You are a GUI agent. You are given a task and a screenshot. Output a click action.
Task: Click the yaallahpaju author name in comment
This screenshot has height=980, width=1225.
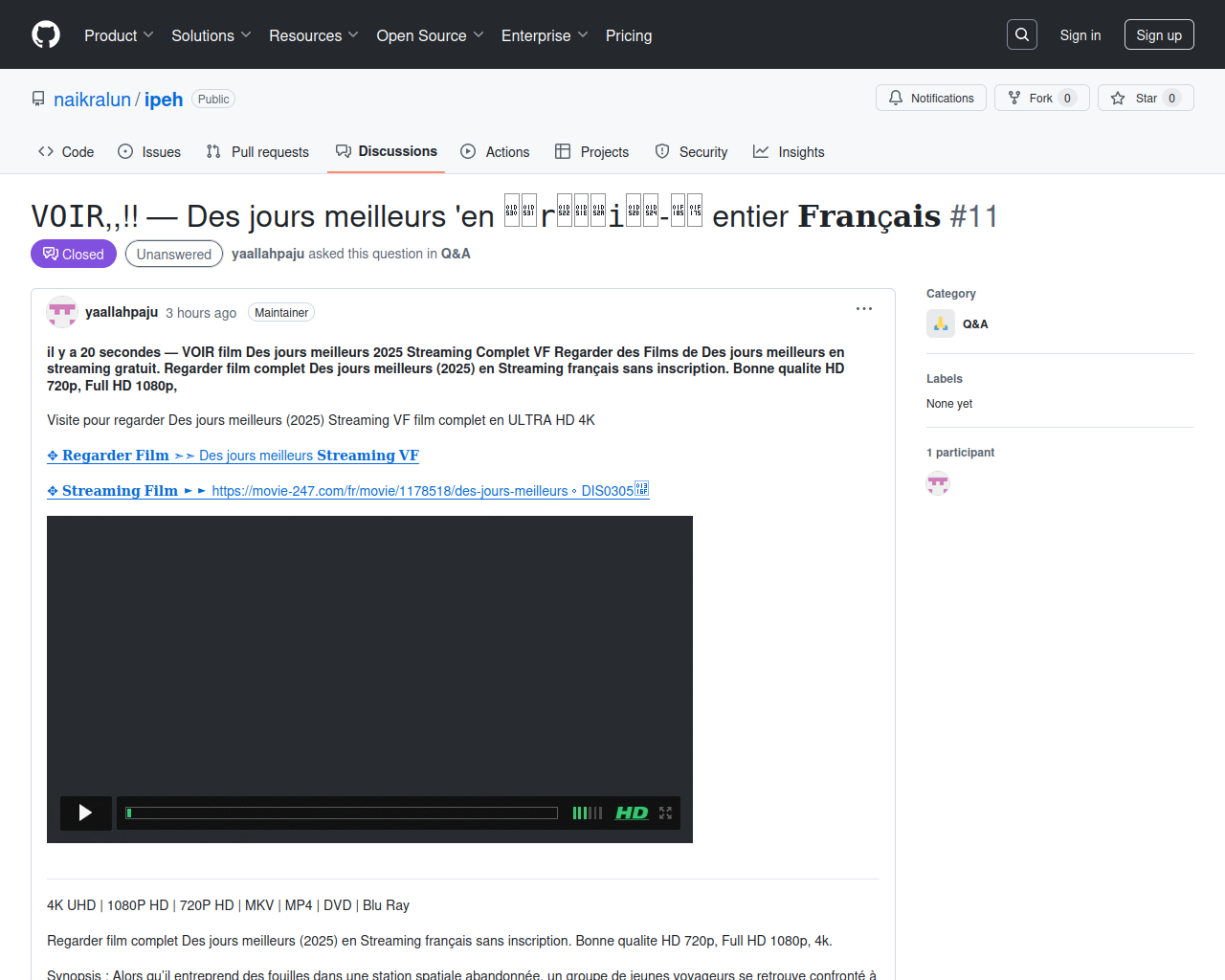[x=122, y=312]
